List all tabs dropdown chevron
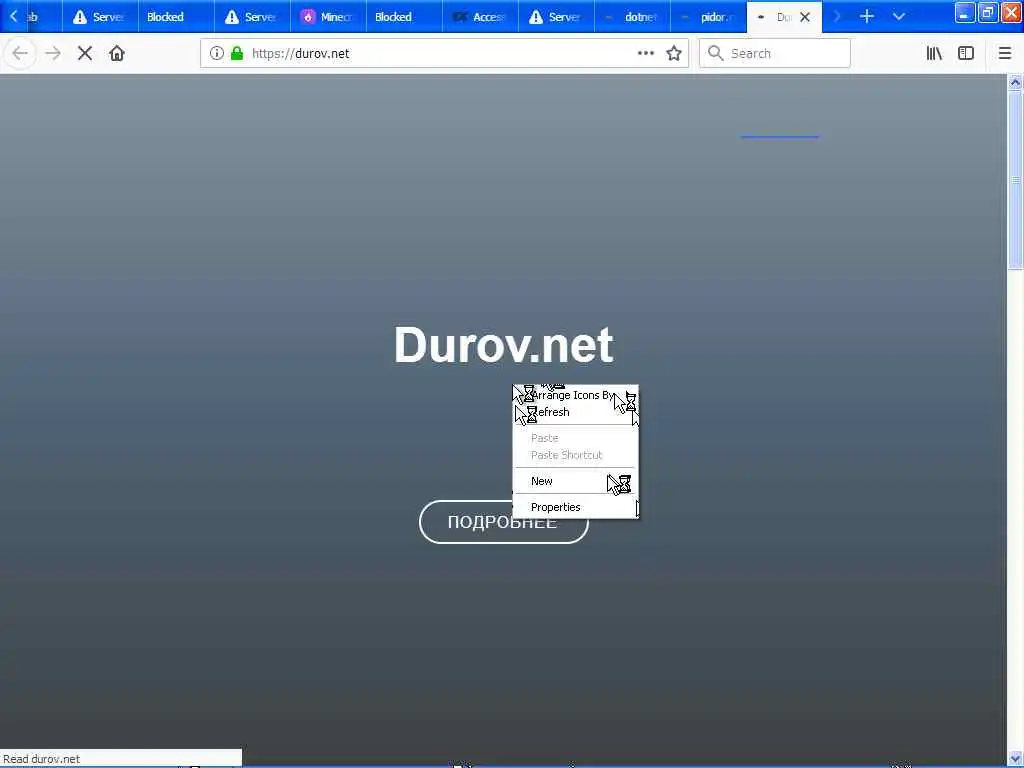This screenshot has width=1024, height=768. [899, 16]
